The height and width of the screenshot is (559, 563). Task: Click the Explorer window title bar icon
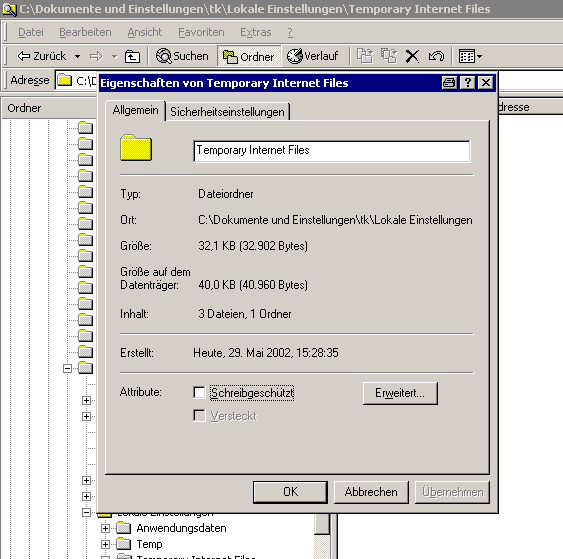point(9,9)
